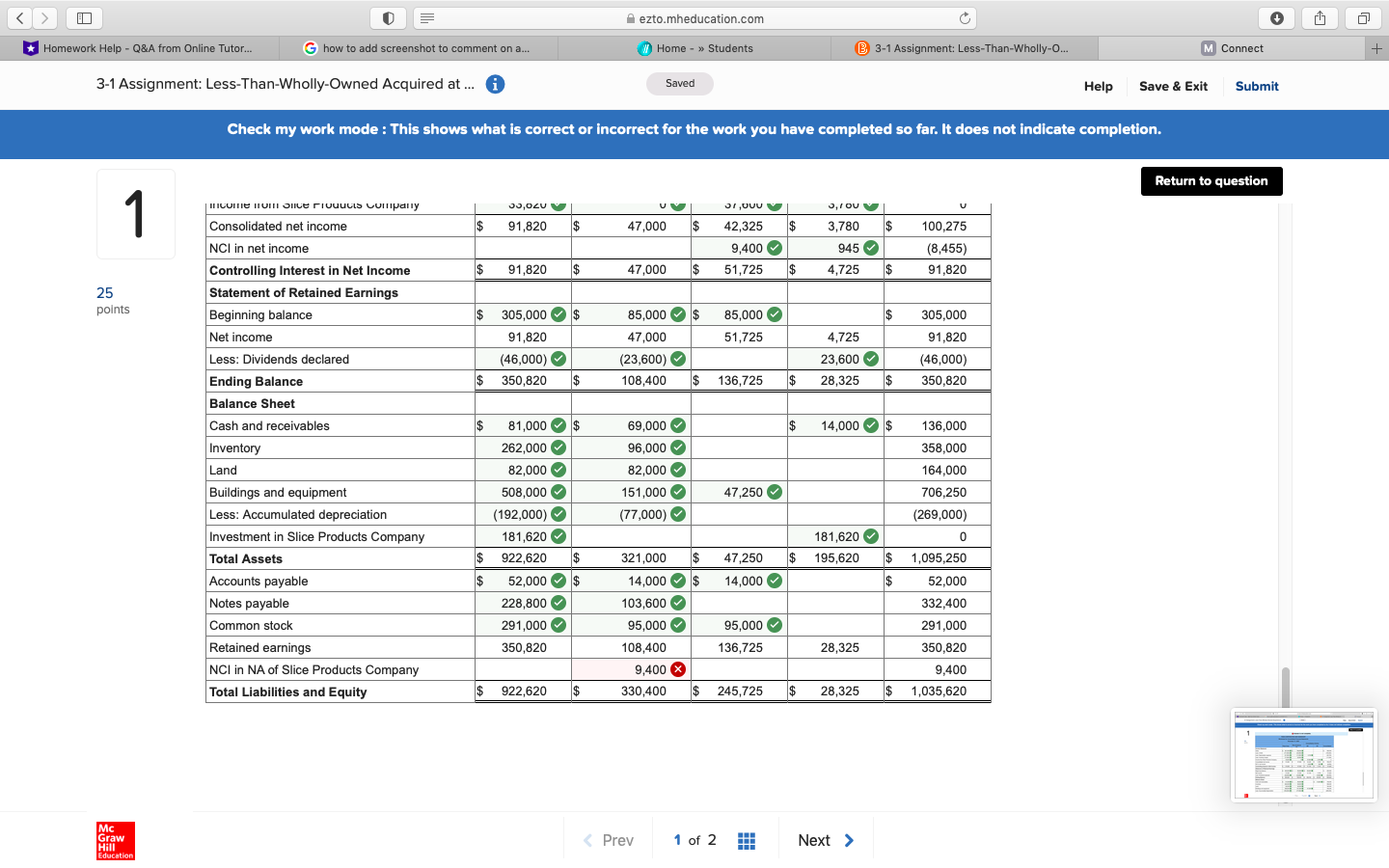Toggle the Safari sidebar icon
The image size is (1389, 868).
[x=83, y=17]
